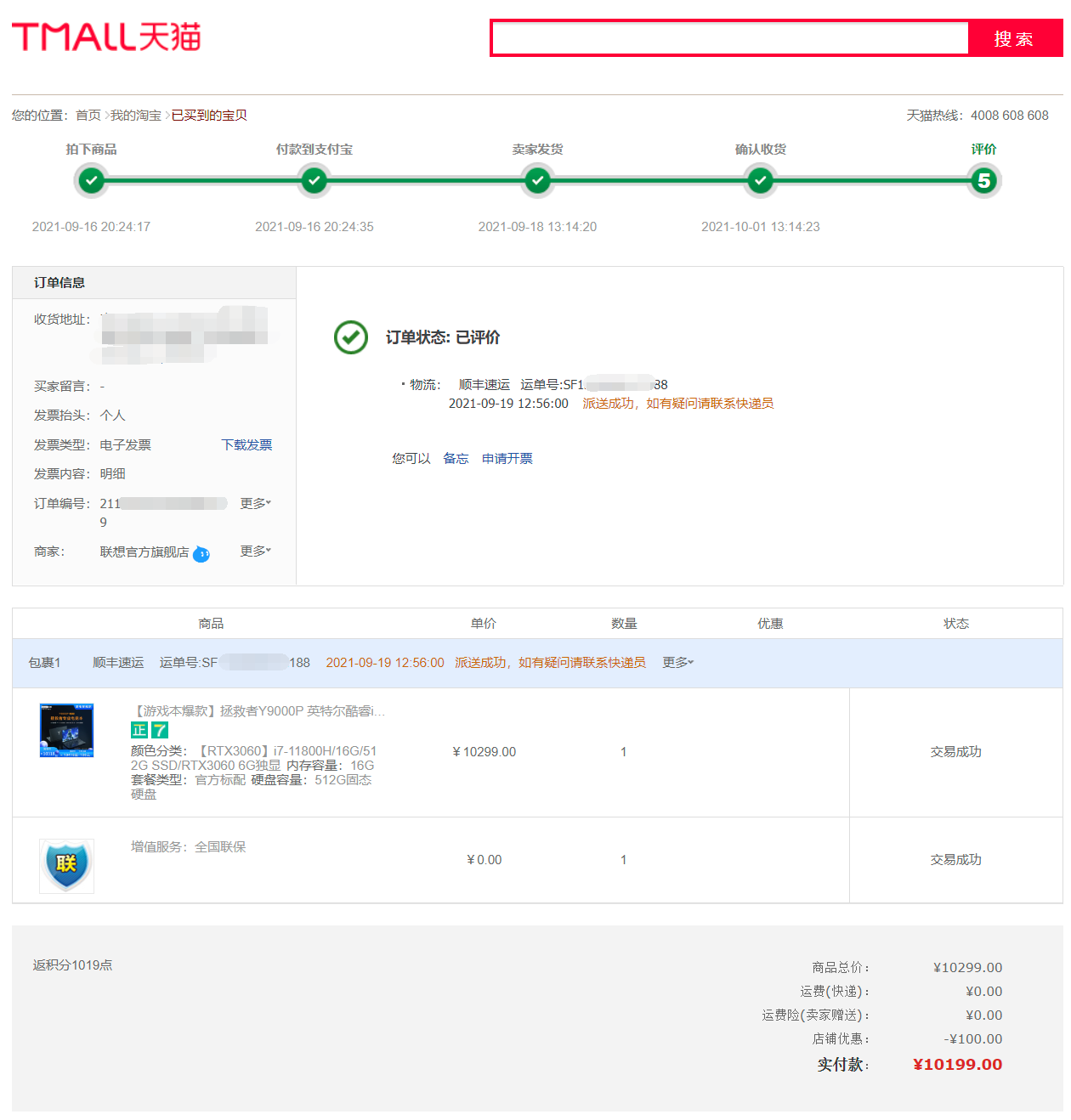Click the 交易成功 status for 全国联保

click(x=956, y=860)
